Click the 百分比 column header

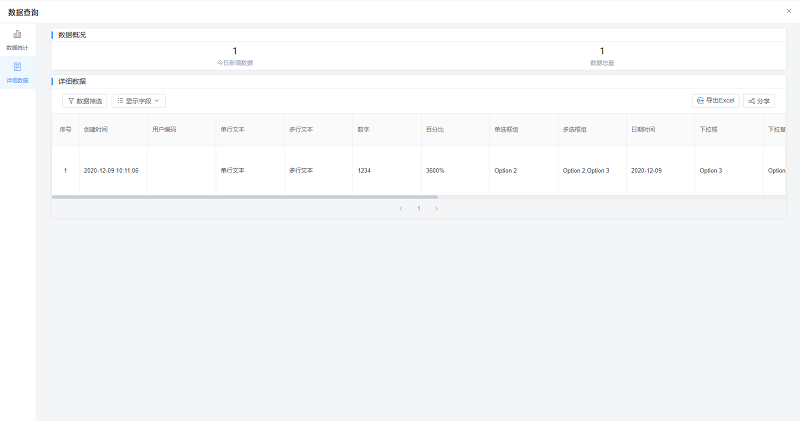click(x=435, y=130)
